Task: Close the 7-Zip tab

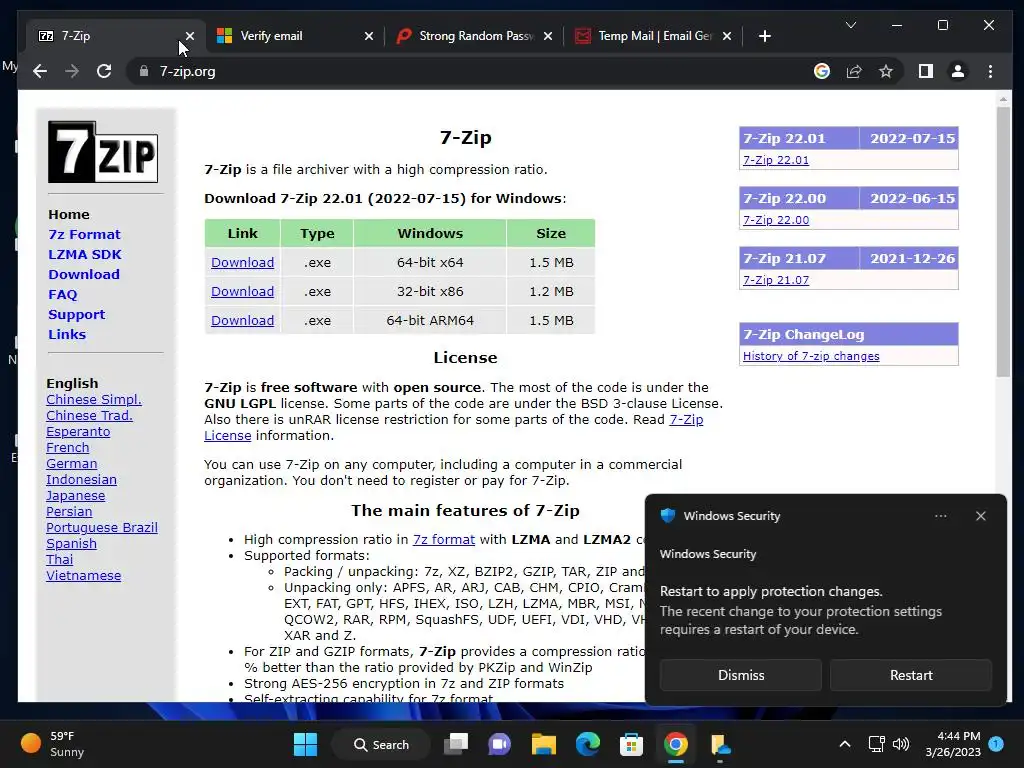Action: coord(189,36)
